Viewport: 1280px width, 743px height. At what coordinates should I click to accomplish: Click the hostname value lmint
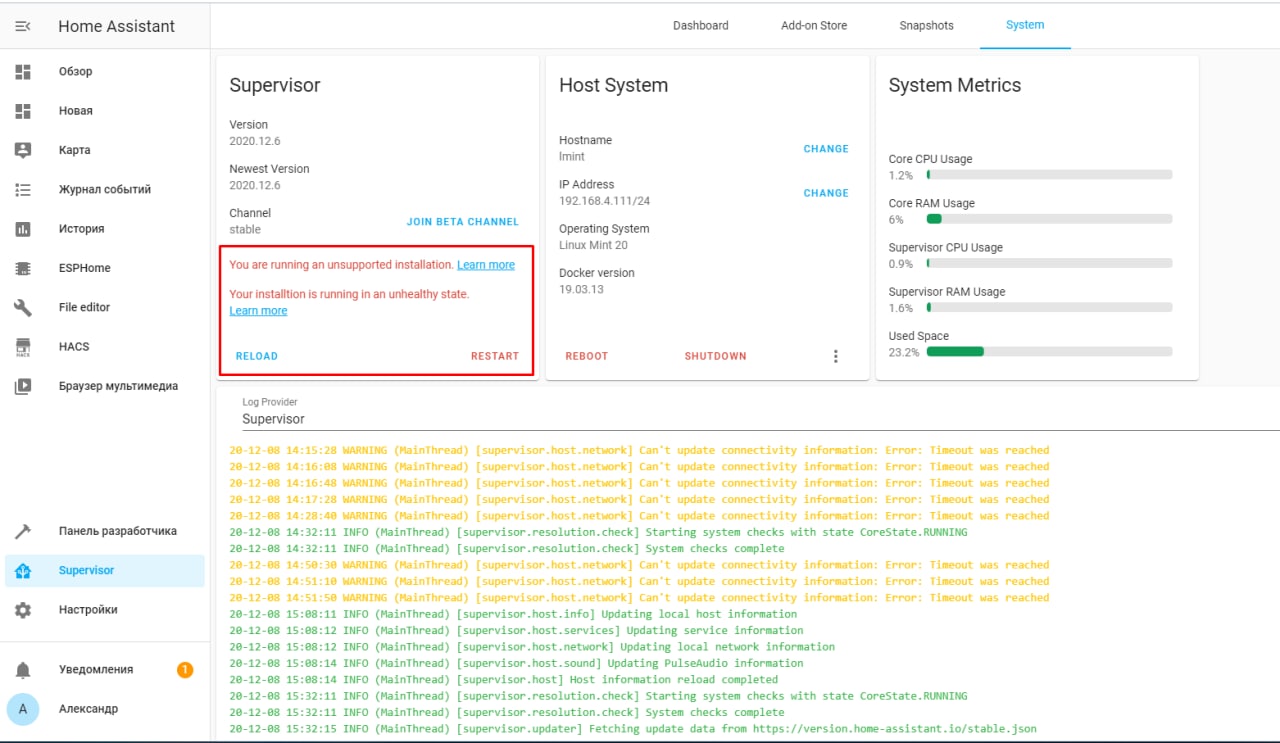pos(572,157)
